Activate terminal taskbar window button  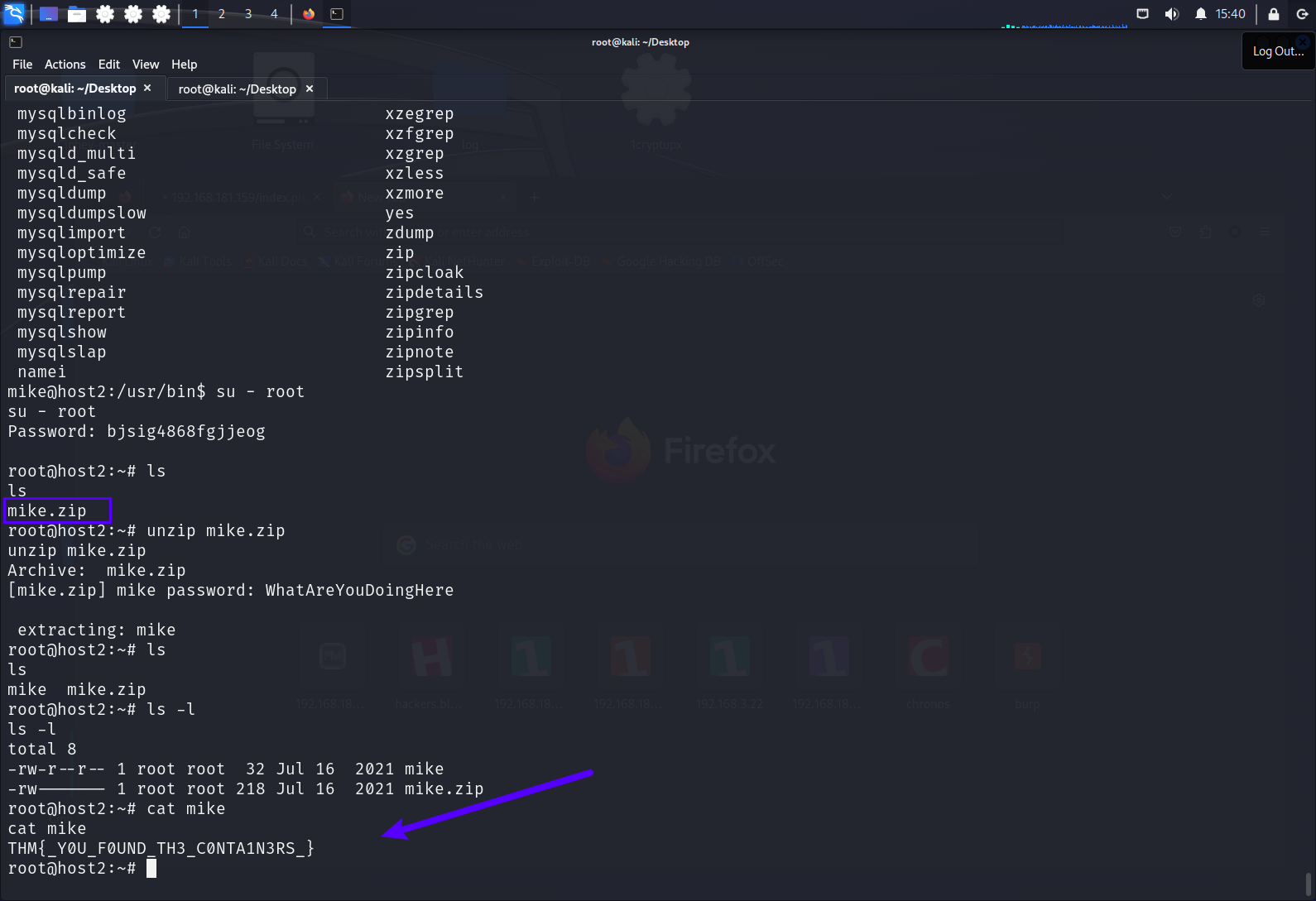(337, 14)
